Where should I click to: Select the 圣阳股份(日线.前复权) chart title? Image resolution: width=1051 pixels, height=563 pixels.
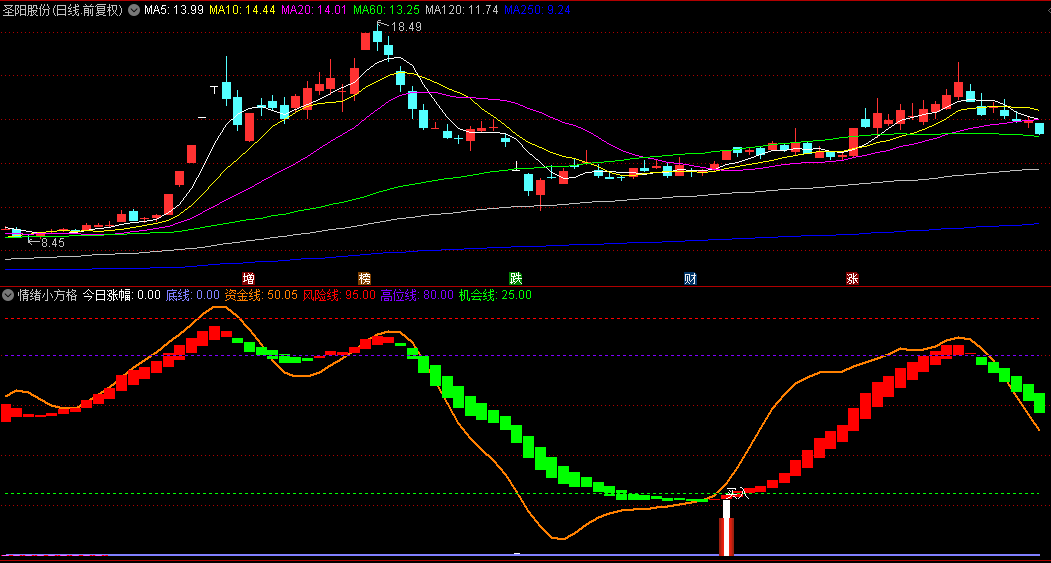click(64, 10)
